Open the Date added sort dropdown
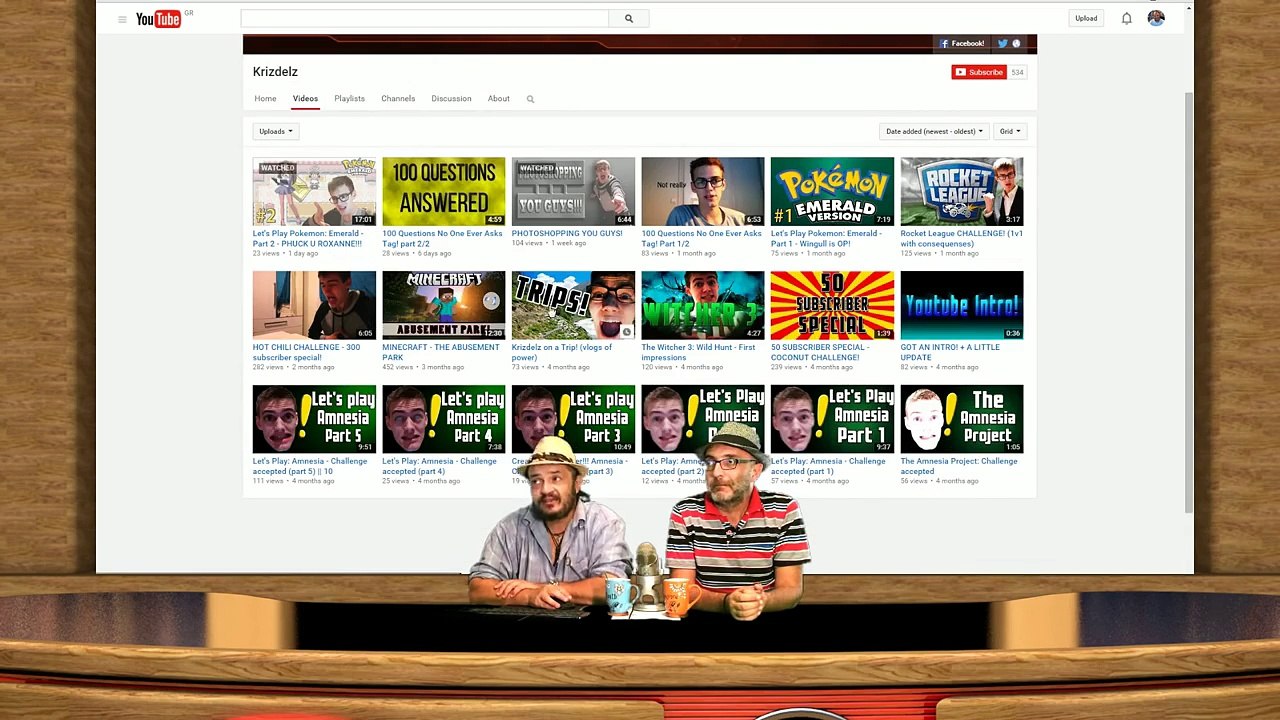Screen dimensions: 1280x720 [x=934, y=131]
